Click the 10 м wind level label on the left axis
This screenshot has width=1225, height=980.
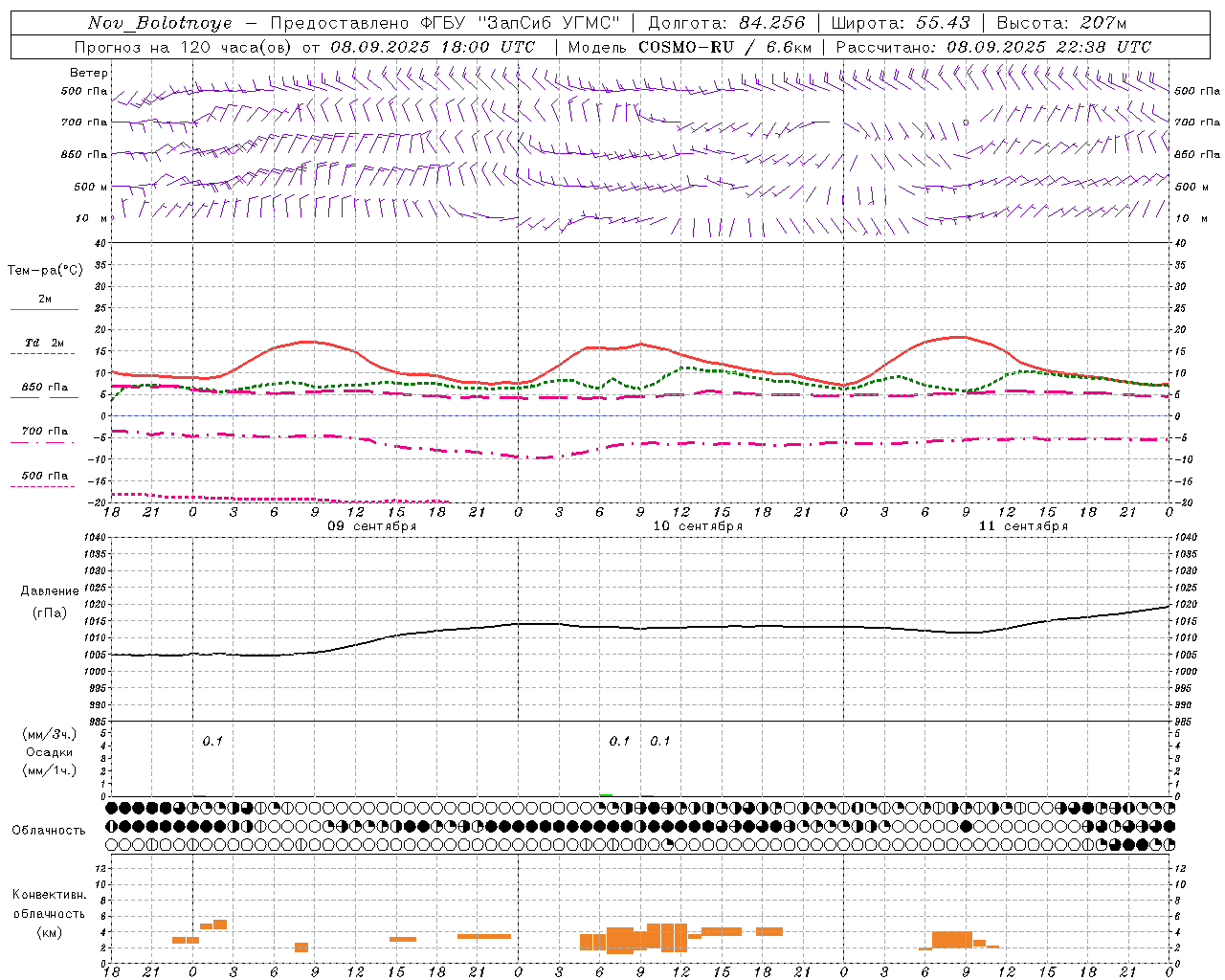91,218
